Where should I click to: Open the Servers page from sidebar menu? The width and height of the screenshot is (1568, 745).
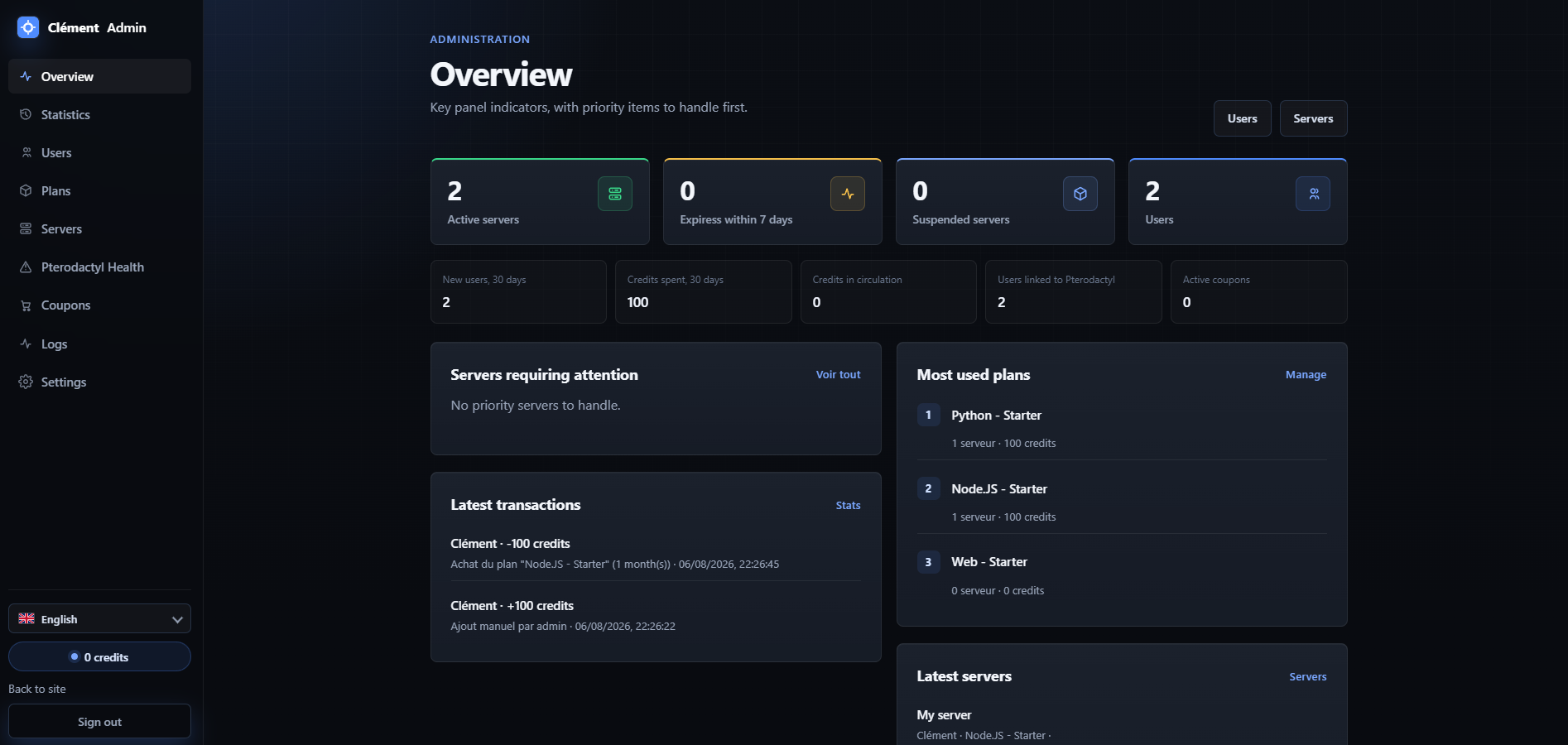tap(99, 228)
